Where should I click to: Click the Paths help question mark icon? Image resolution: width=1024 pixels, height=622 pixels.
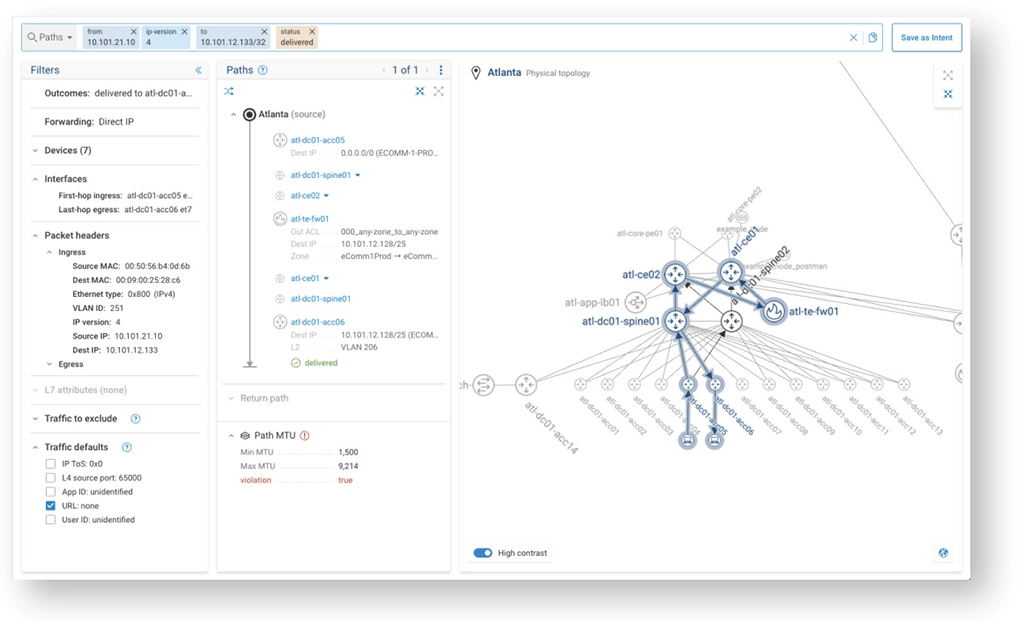click(263, 70)
